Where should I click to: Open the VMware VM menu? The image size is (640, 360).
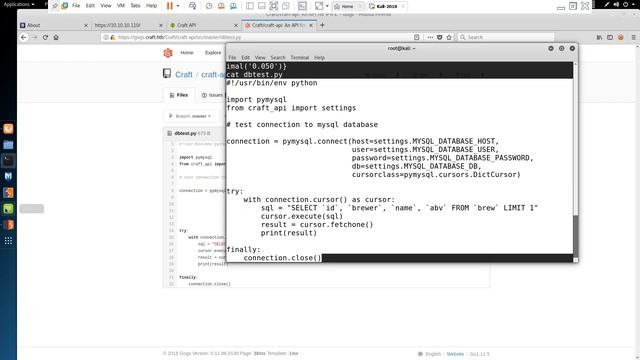coord(121,6)
